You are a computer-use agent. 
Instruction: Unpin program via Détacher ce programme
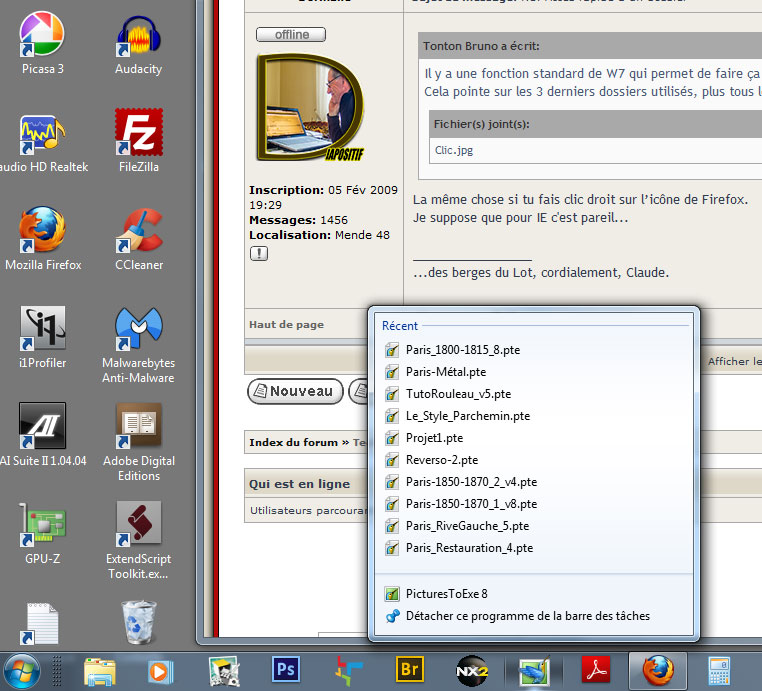[527, 616]
